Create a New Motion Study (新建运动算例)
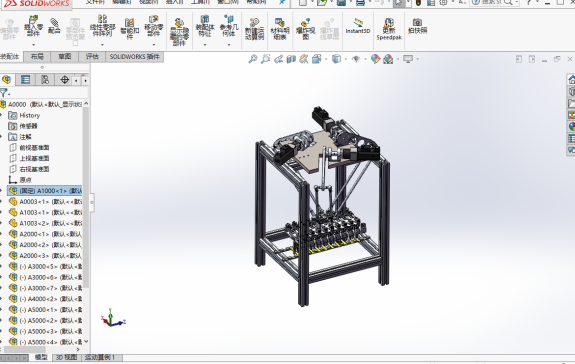Screen dimensions: 575x364 [x=254, y=29]
